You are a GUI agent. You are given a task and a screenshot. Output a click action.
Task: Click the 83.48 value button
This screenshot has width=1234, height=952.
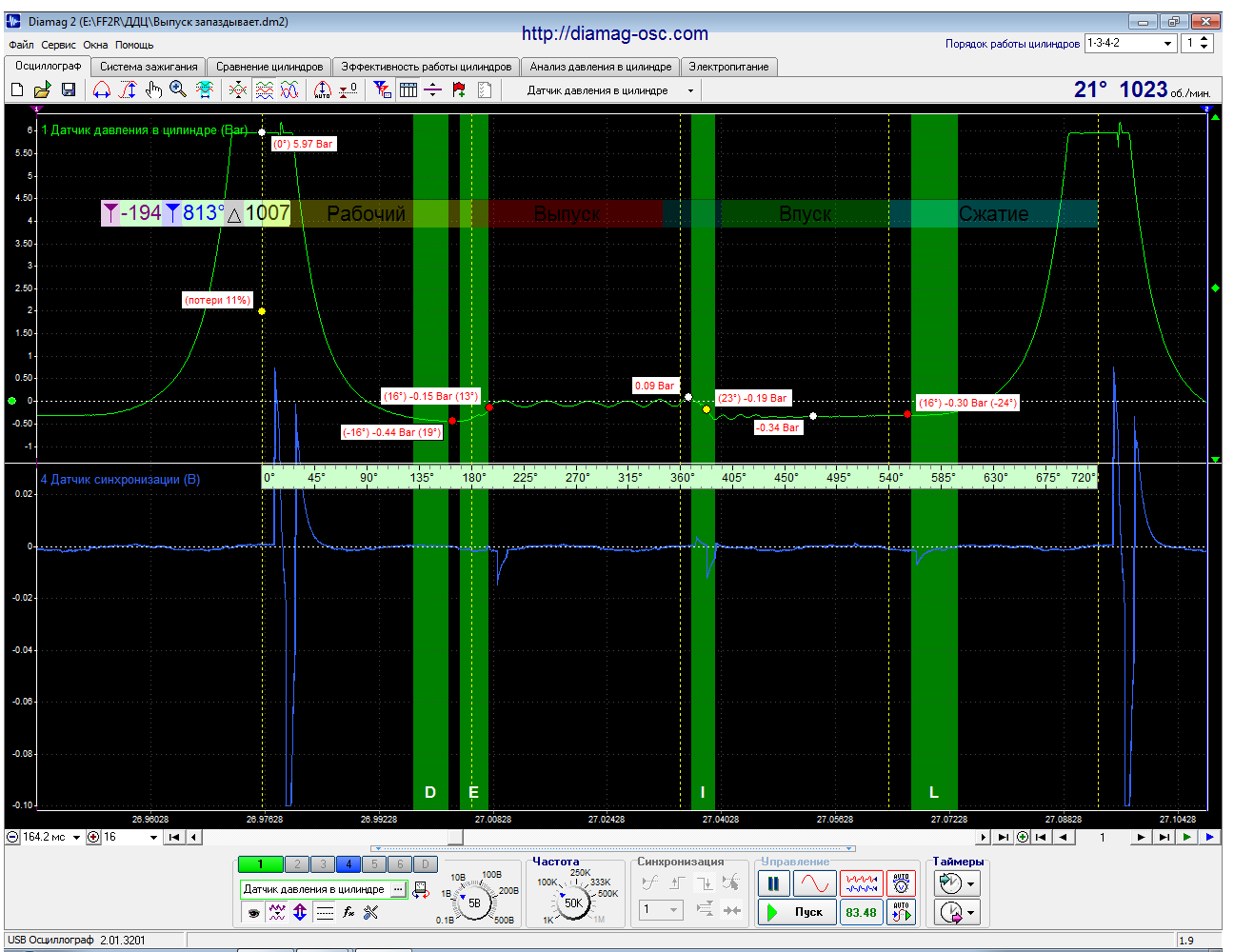(x=861, y=912)
